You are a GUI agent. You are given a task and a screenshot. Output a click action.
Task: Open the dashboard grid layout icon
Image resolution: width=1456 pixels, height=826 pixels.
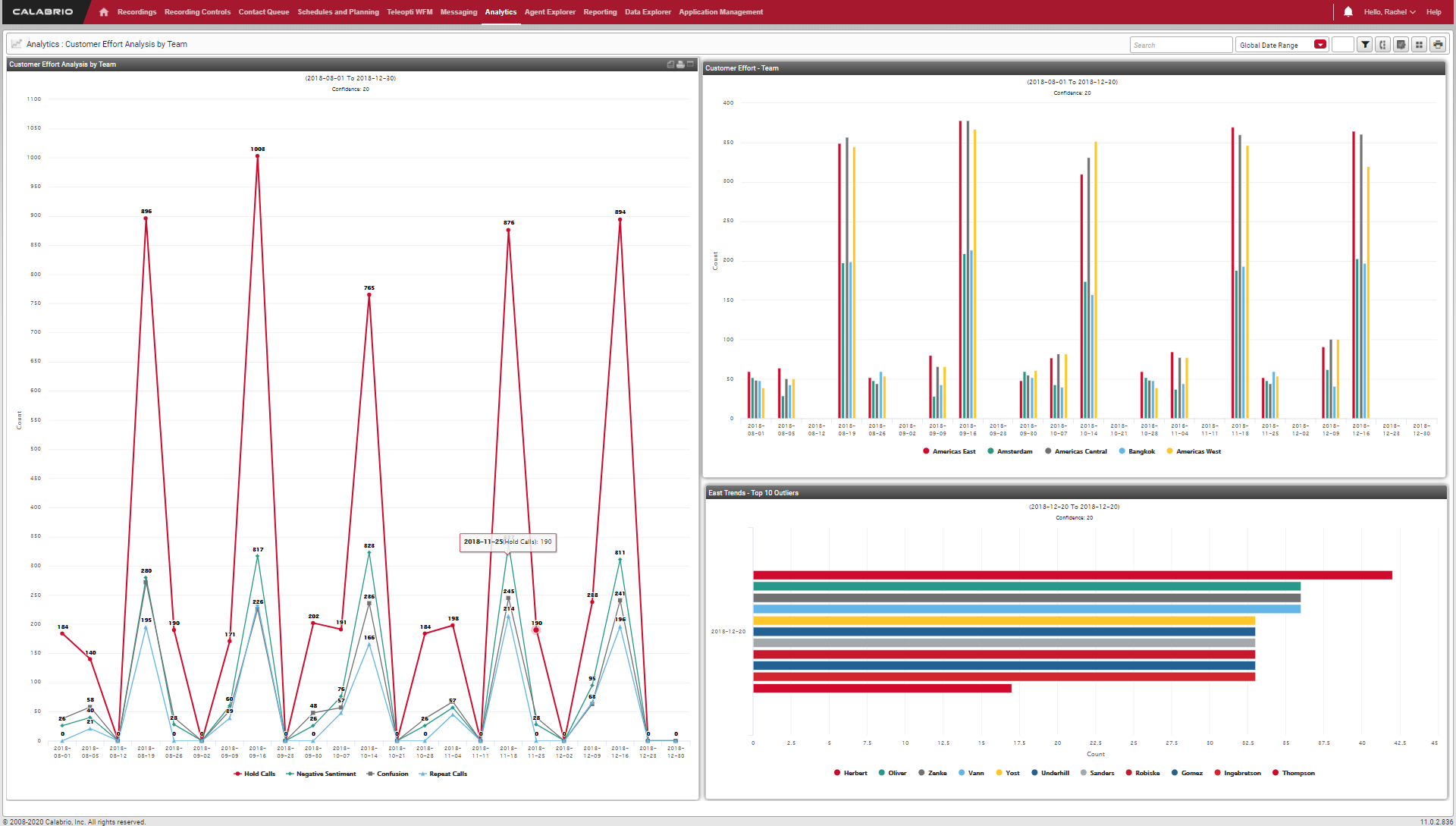click(x=1419, y=45)
